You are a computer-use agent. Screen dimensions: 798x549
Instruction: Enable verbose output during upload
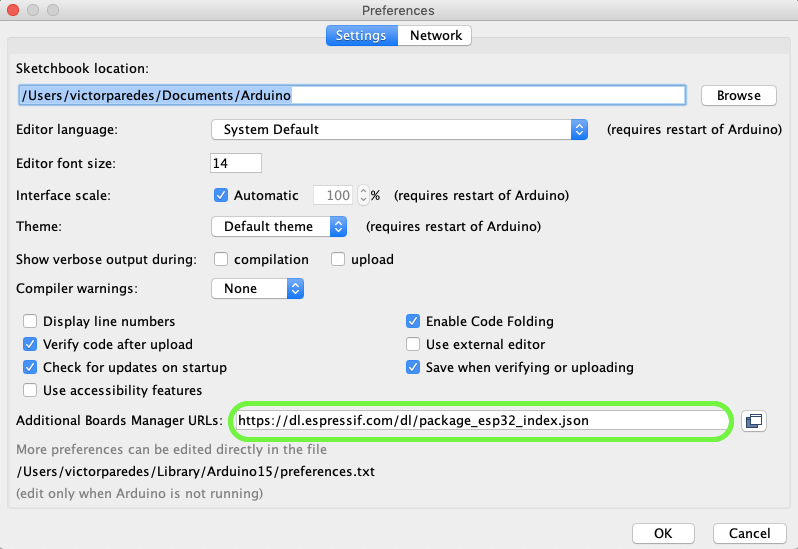point(338,259)
